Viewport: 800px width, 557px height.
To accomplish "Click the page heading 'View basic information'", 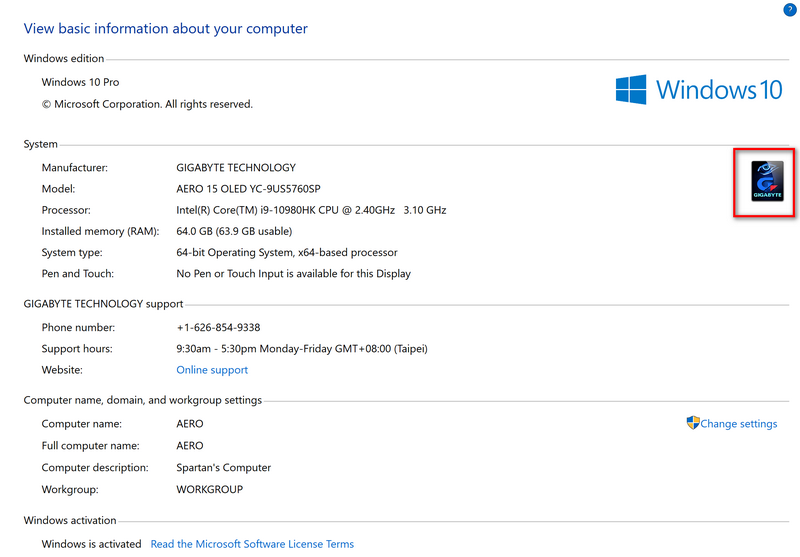I will [x=166, y=29].
